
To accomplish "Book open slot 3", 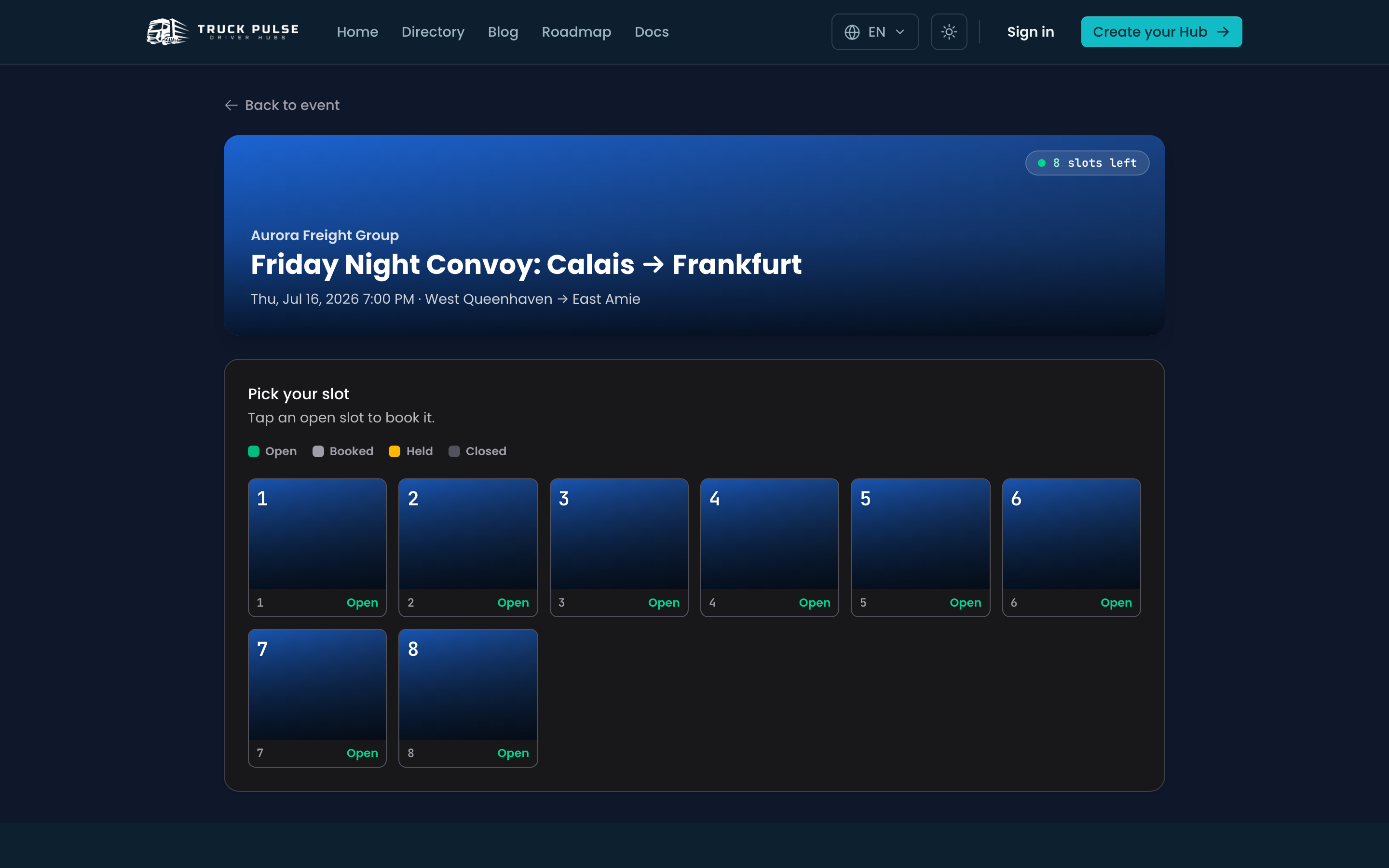I will pos(619,547).
